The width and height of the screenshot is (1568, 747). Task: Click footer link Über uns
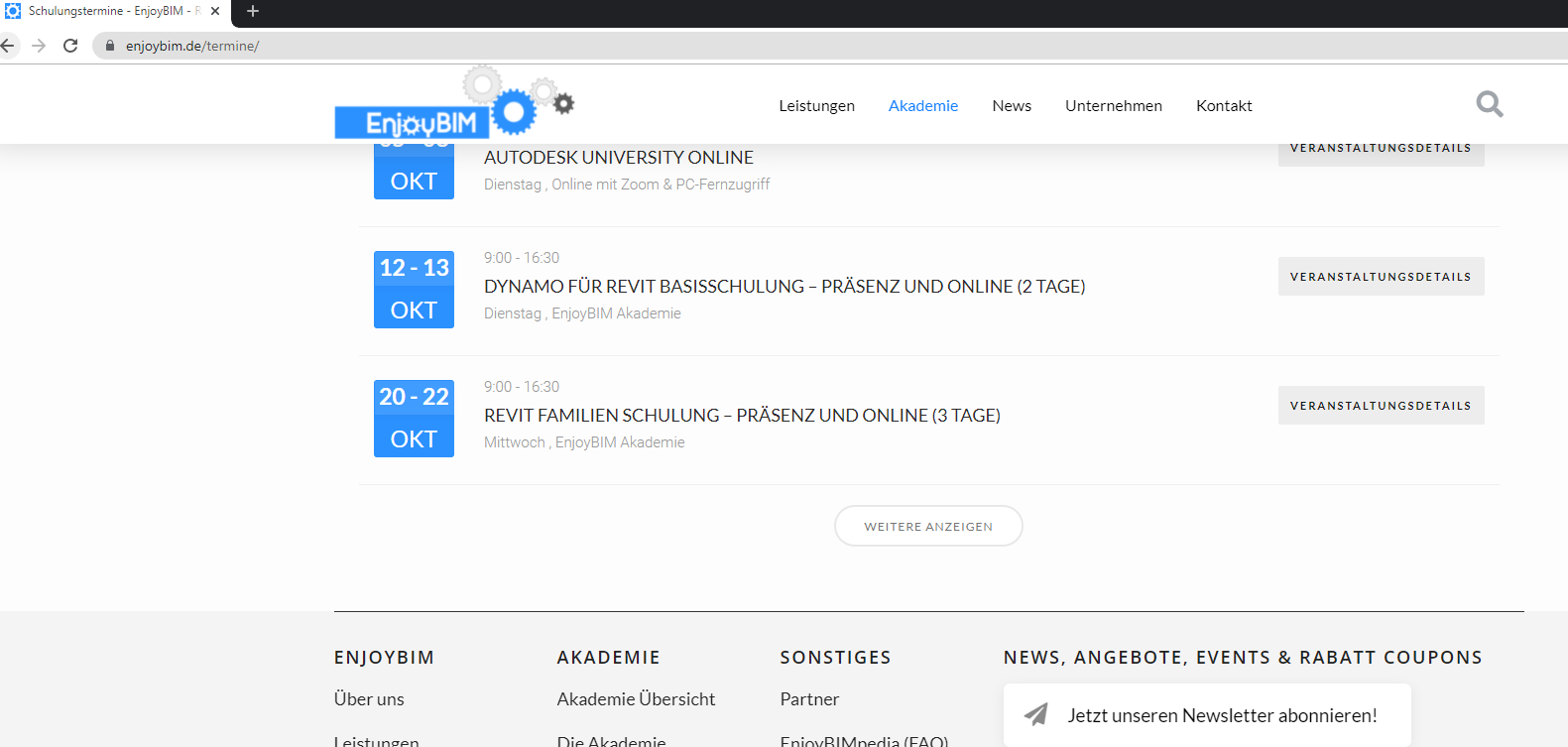[x=369, y=699]
